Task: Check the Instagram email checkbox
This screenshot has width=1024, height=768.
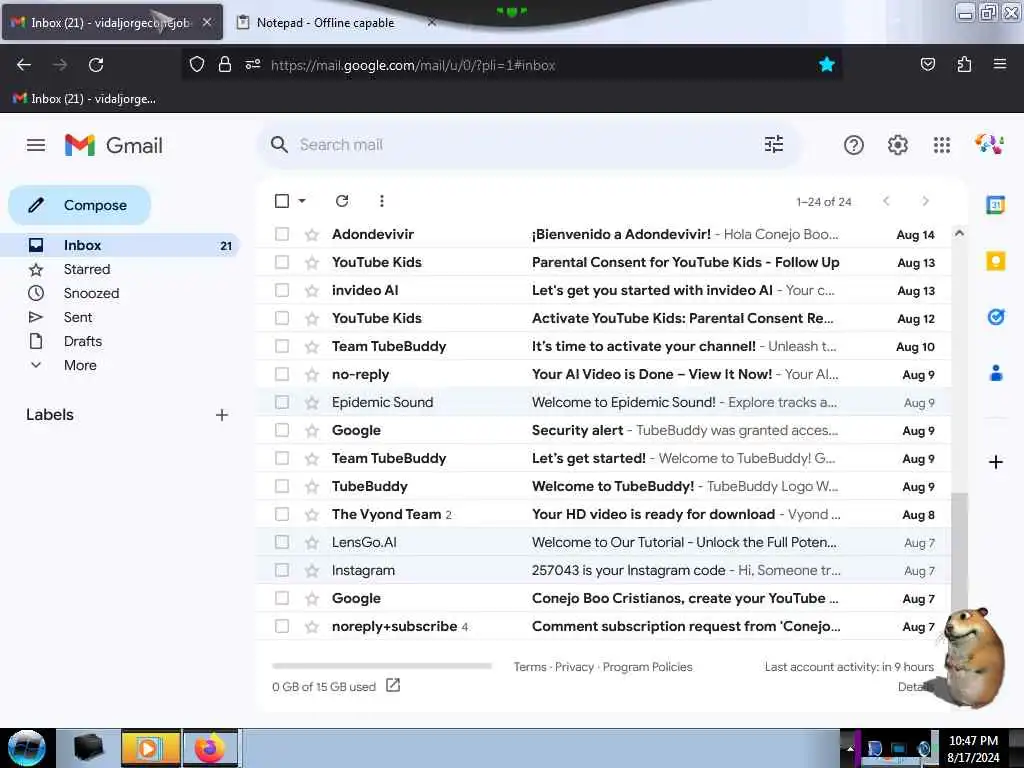Action: (x=282, y=570)
